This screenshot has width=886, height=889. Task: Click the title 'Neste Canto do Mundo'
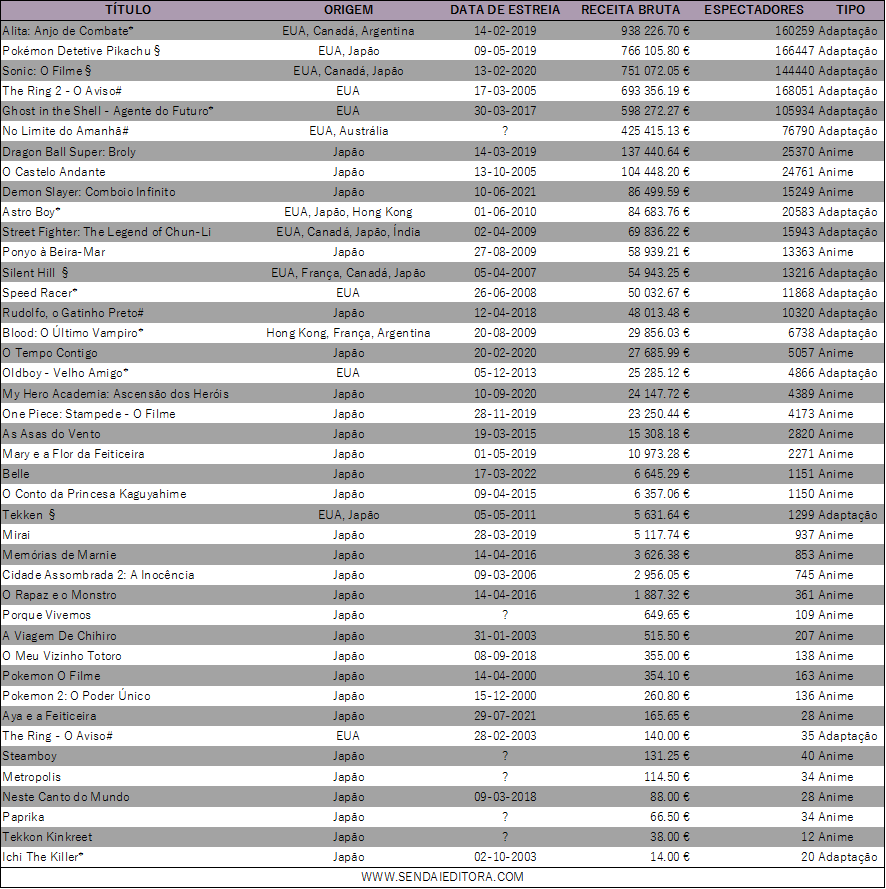tap(66, 797)
